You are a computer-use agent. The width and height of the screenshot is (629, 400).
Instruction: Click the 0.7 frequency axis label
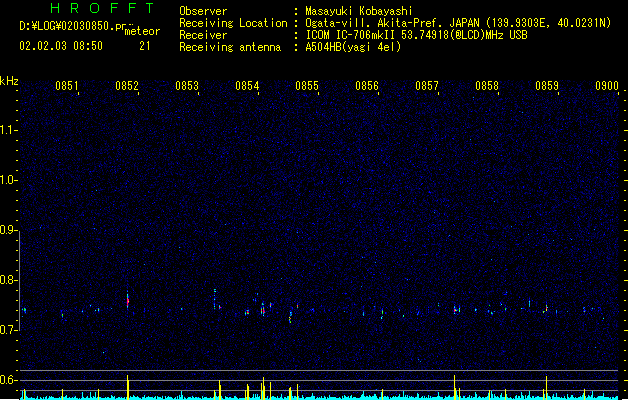[x=8, y=330]
